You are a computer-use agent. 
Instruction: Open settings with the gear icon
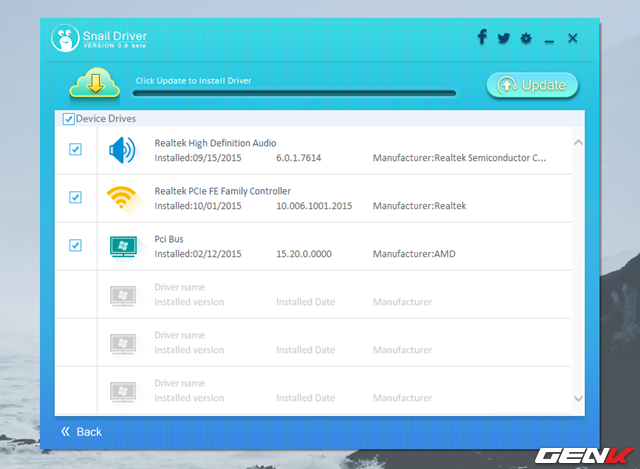(x=526, y=38)
